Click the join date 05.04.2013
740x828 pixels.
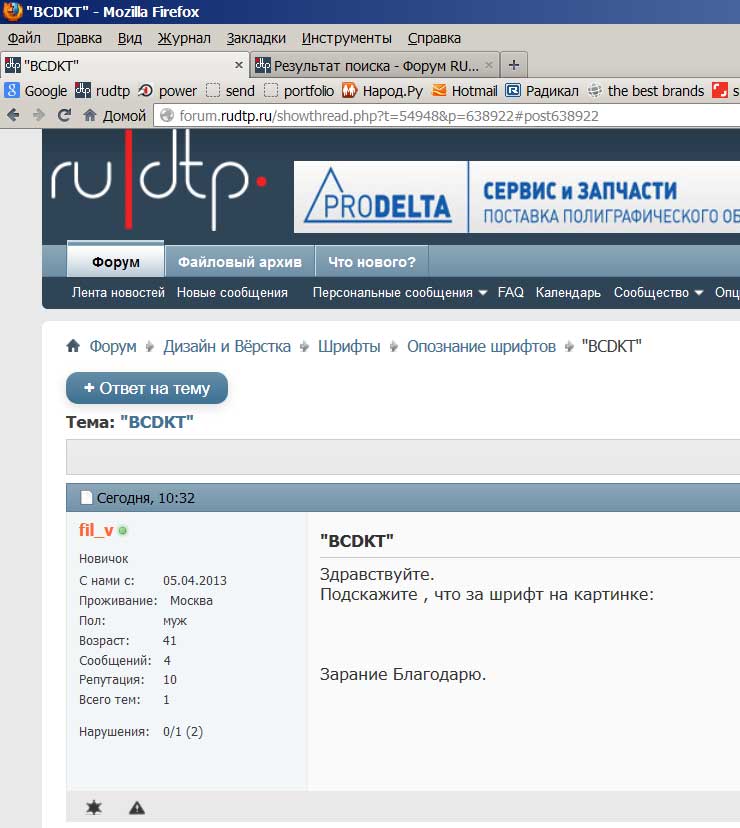(x=195, y=580)
